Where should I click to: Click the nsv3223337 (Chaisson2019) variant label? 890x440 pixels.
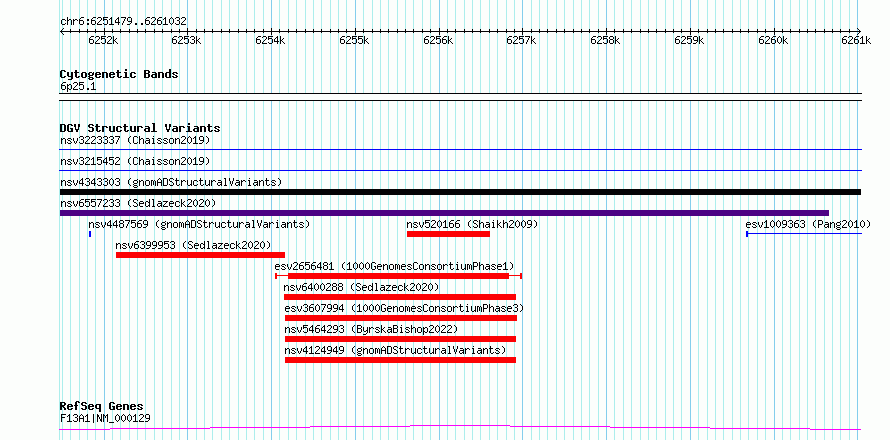tap(135, 140)
